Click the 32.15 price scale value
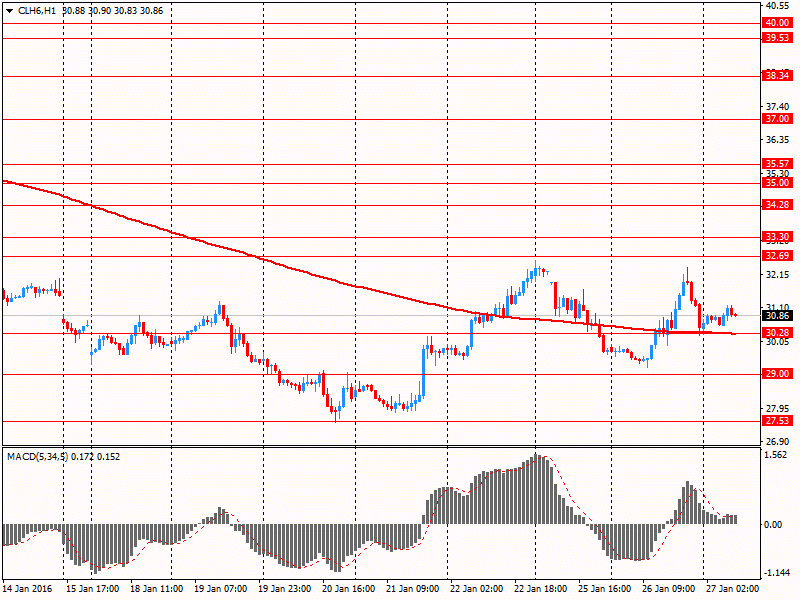The height and width of the screenshot is (600, 800). [x=778, y=275]
